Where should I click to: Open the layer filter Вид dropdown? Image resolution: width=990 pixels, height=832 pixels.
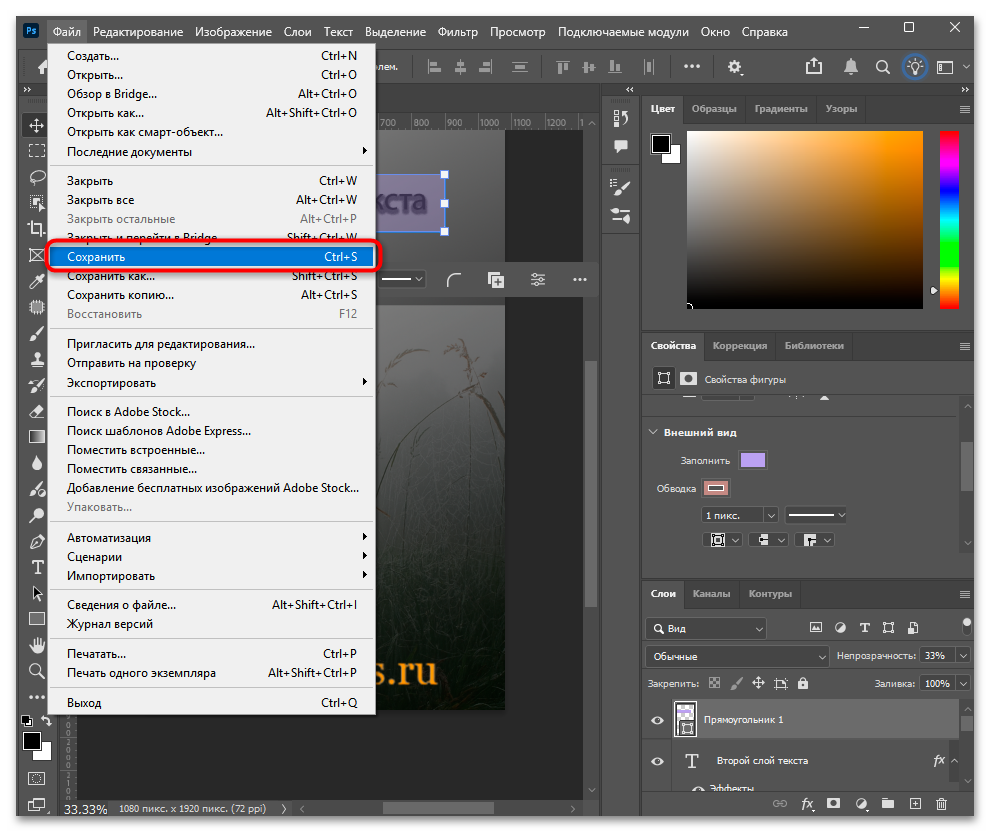tap(706, 629)
